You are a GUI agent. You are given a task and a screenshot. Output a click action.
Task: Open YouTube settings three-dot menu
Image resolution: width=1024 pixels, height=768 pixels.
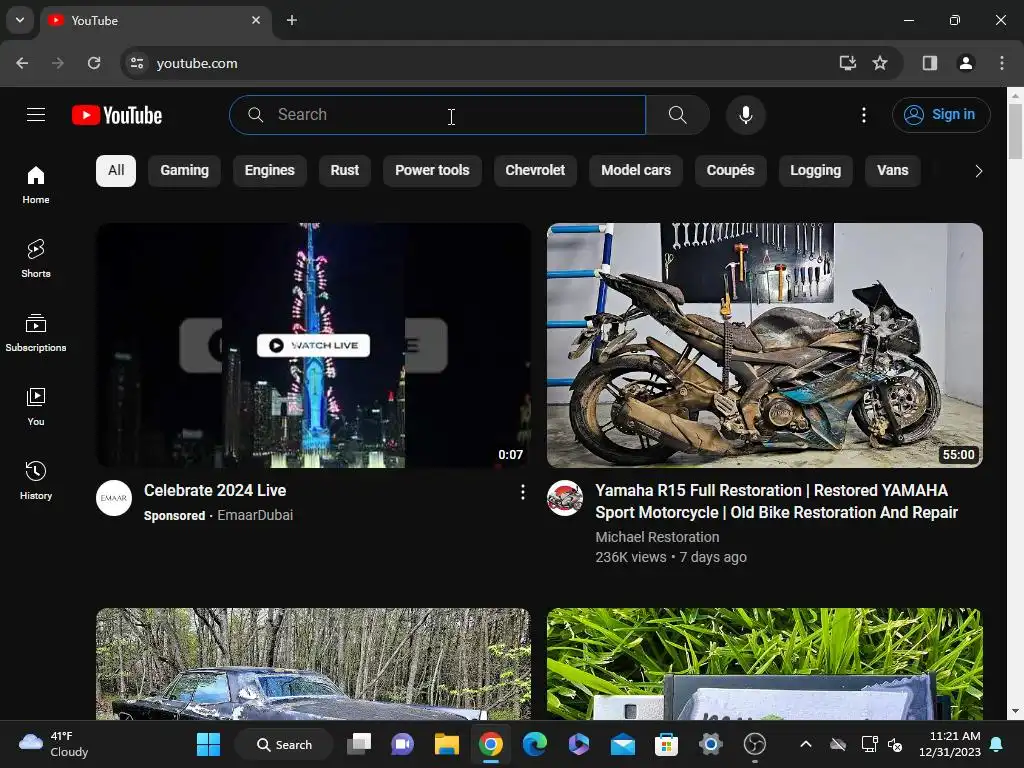pyautogui.click(x=863, y=115)
